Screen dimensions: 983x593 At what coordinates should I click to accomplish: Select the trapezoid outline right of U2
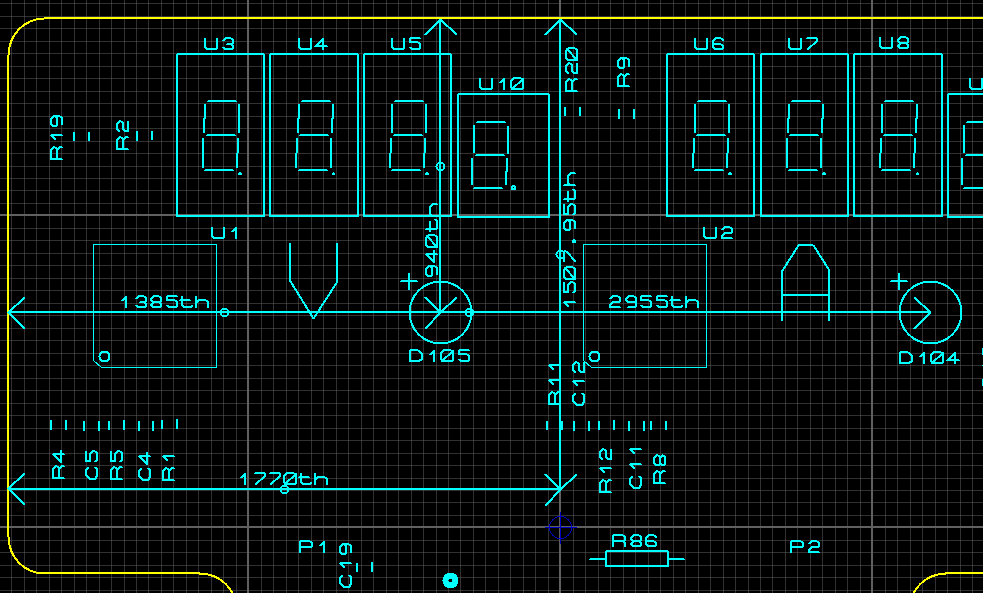pyautogui.click(x=806, y=282)
